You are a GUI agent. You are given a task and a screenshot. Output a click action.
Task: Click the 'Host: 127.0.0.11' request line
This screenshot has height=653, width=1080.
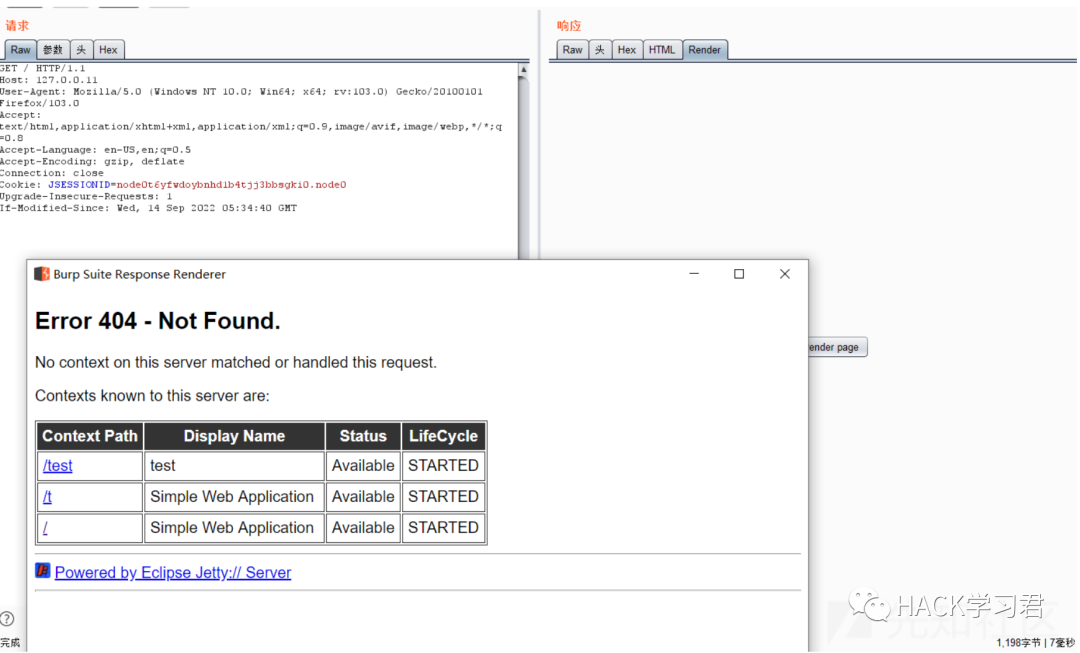(x=49, y=80)
